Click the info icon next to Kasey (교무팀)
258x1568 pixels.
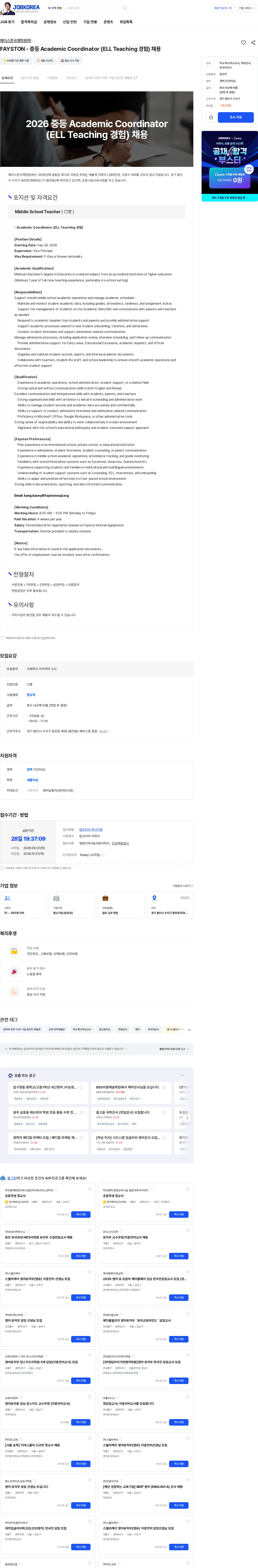(103, 855)
